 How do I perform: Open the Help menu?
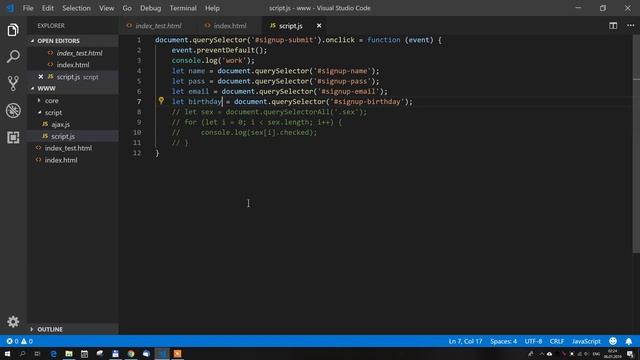point(212,8)
